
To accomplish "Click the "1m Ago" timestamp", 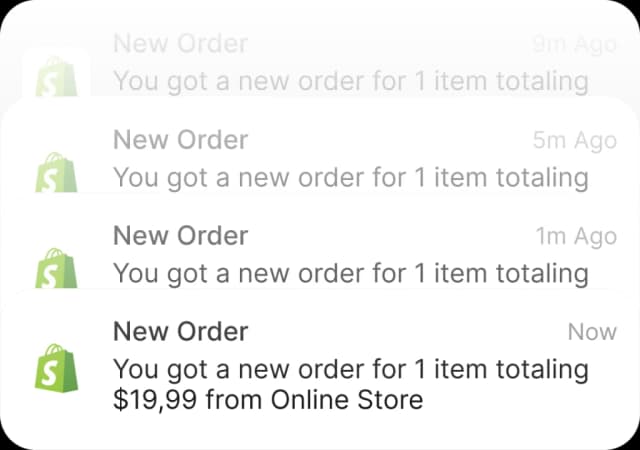I will [x=574, y=236].
